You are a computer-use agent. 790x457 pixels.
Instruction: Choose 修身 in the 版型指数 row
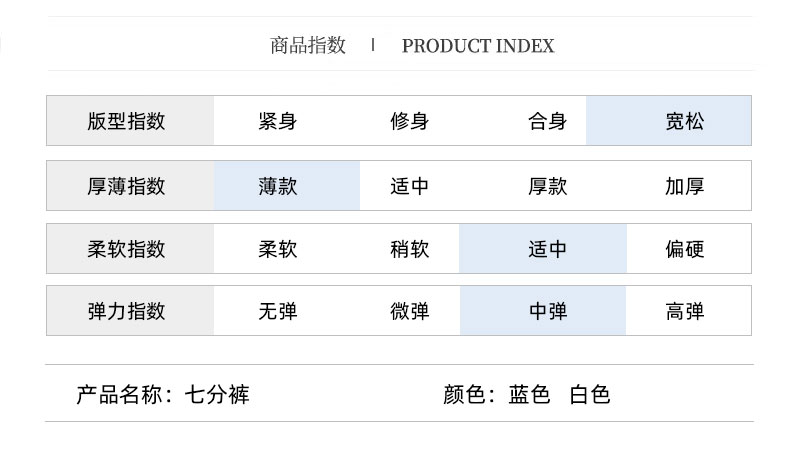(409, 121)
